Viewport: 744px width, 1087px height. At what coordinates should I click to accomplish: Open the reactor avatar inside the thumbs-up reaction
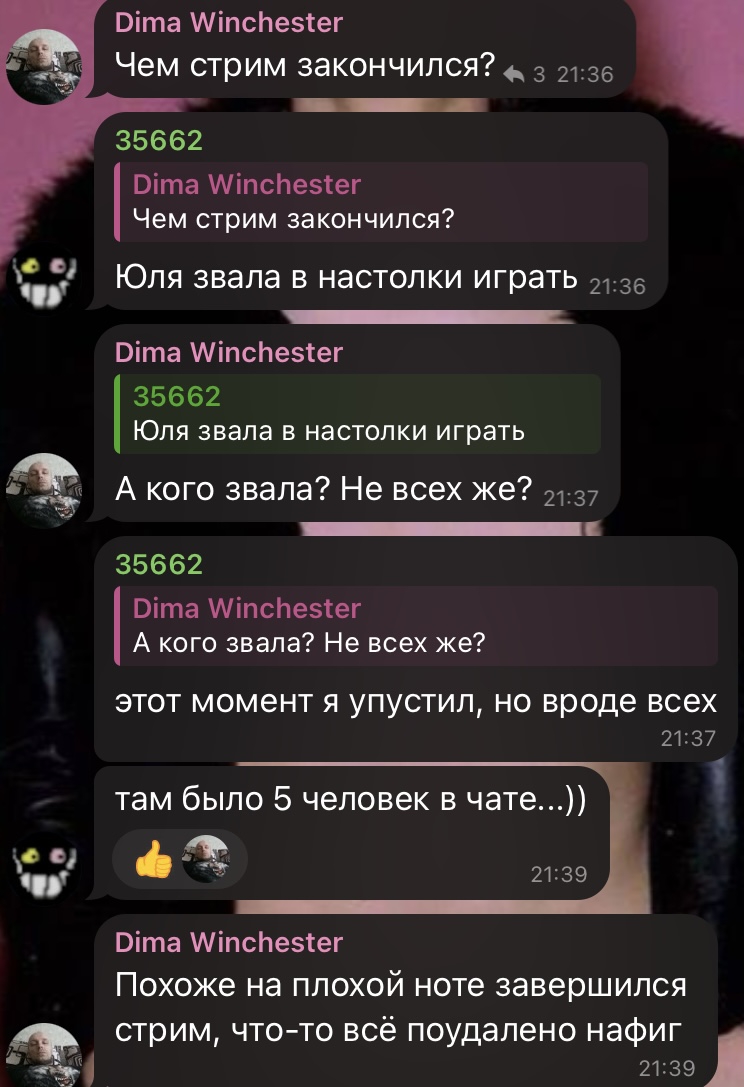(x=205, y=859)
